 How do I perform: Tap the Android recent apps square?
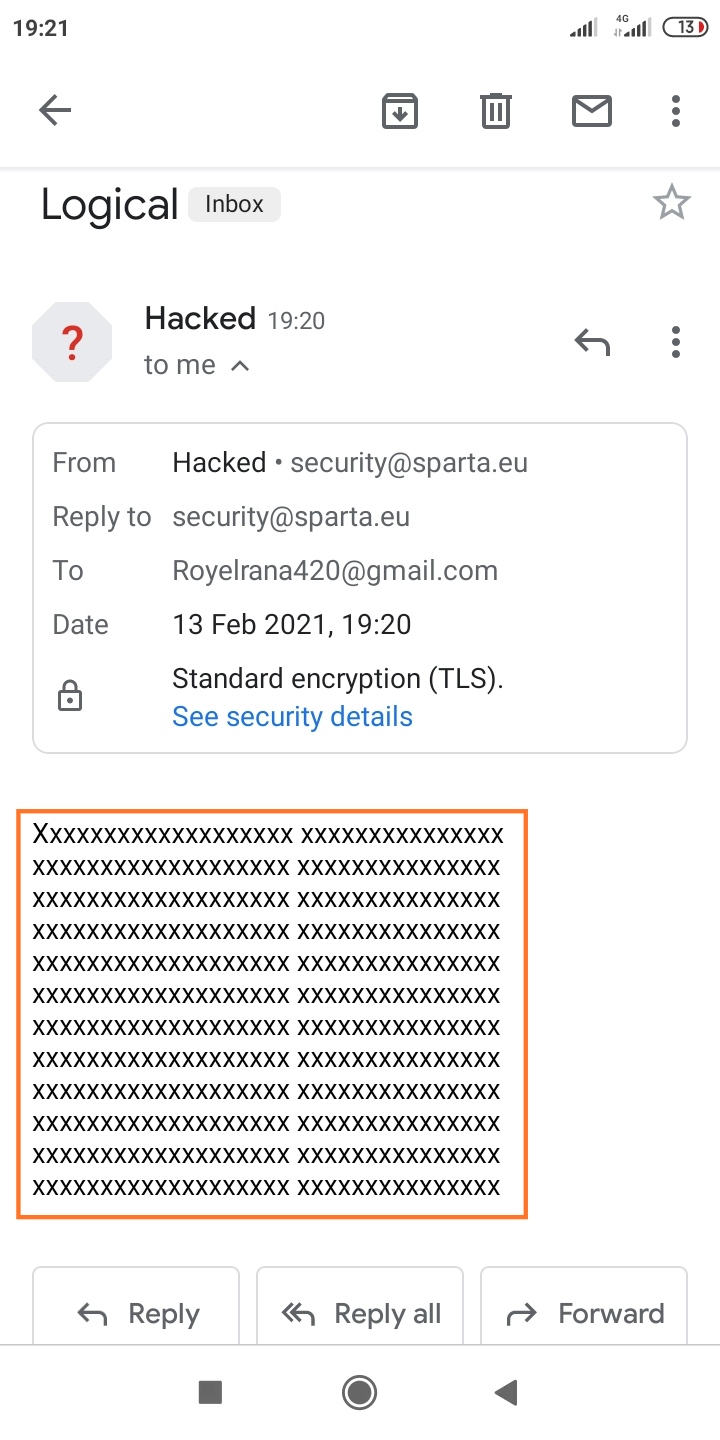[210, 1391]
